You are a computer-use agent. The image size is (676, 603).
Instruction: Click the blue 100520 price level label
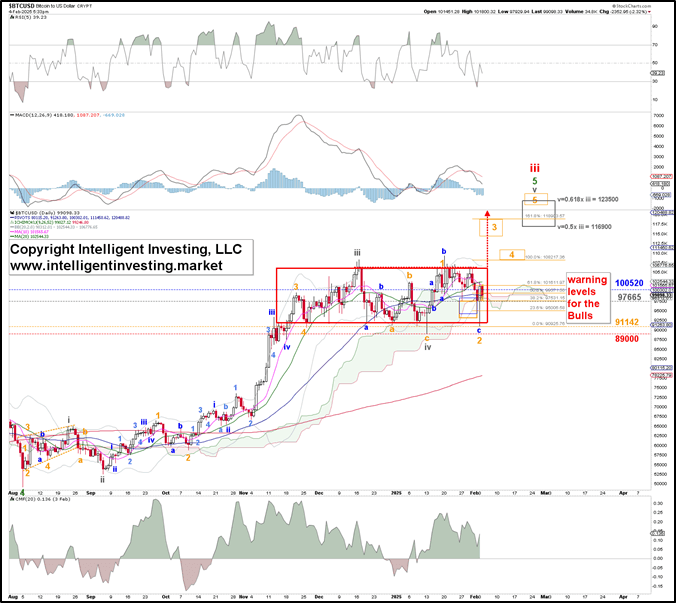click(629, 283)
